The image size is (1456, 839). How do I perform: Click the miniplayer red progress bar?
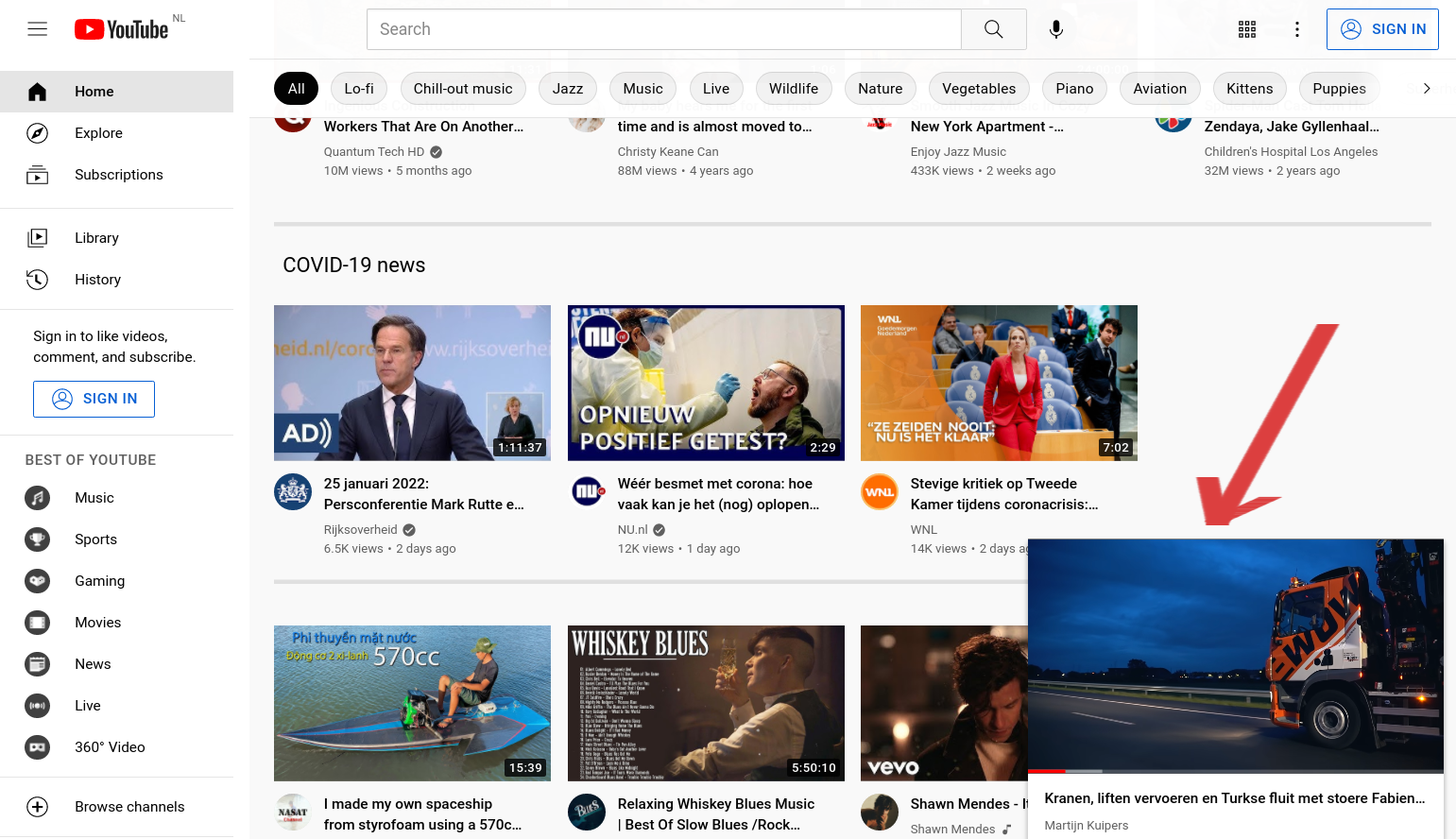pyautogui.click(x=1048, y=771)
